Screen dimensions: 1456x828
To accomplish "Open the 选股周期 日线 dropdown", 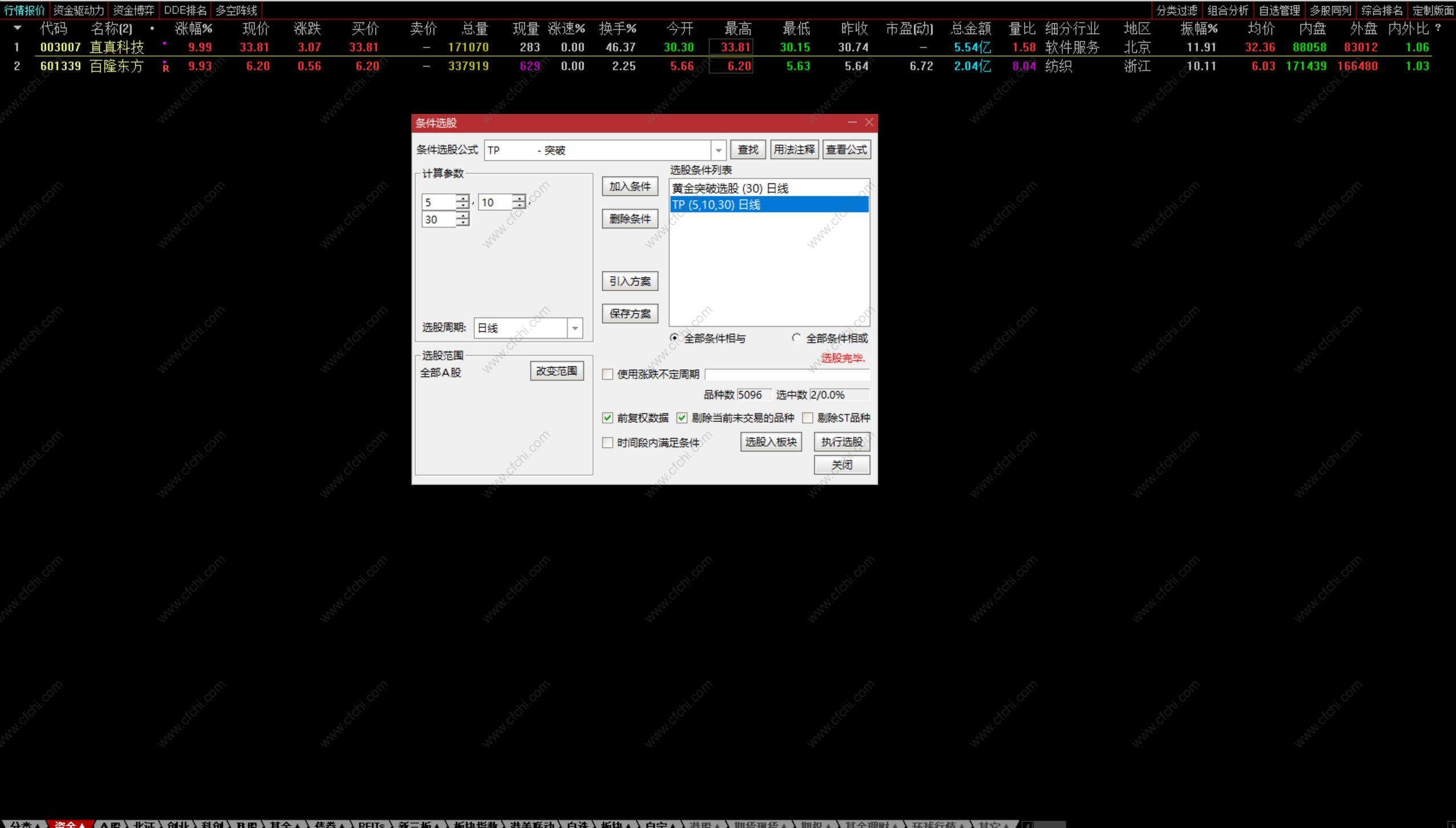I will (574, 328).
